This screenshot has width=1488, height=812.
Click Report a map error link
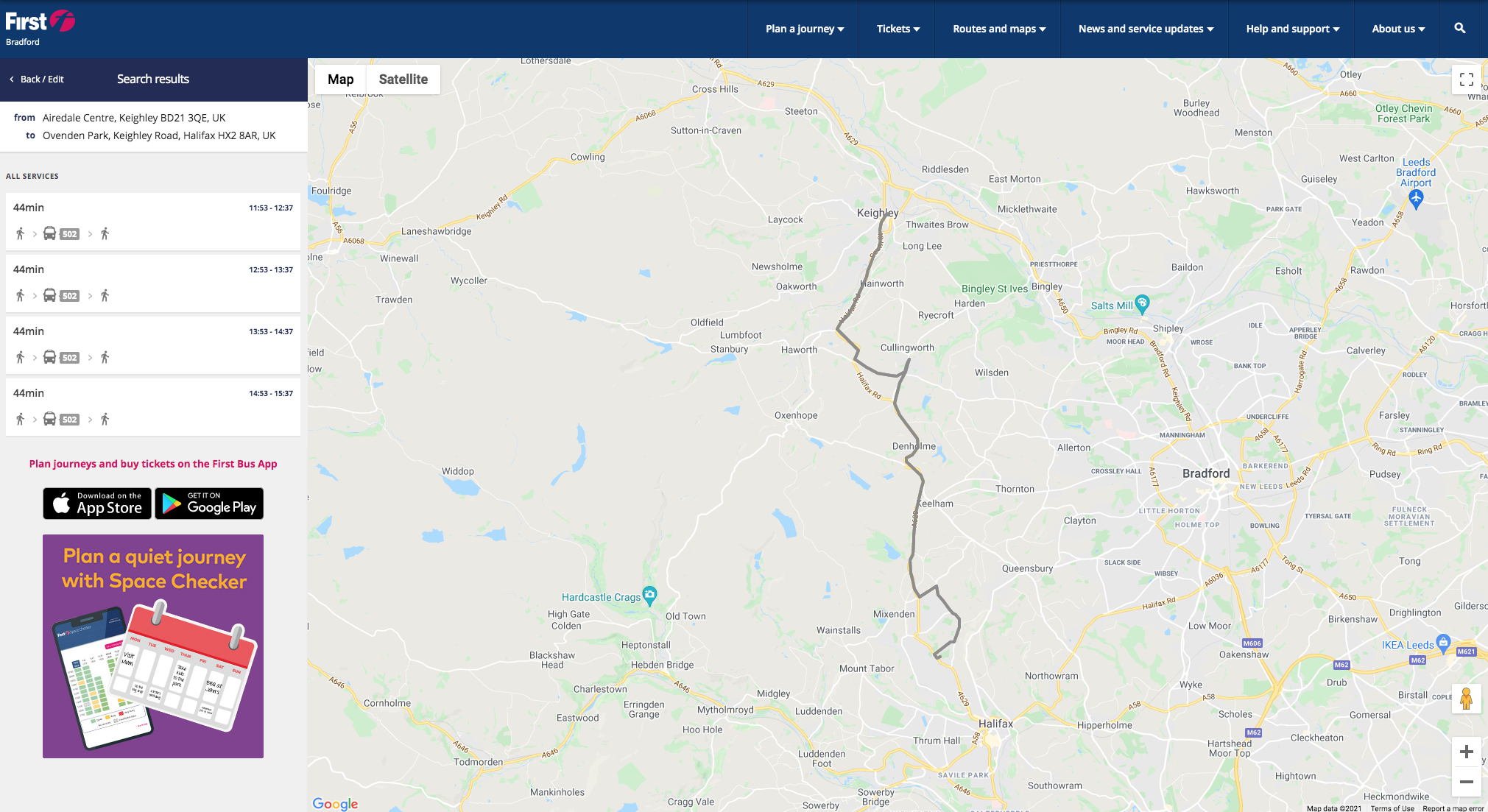pyautogui.click(x=1453, y=808)
